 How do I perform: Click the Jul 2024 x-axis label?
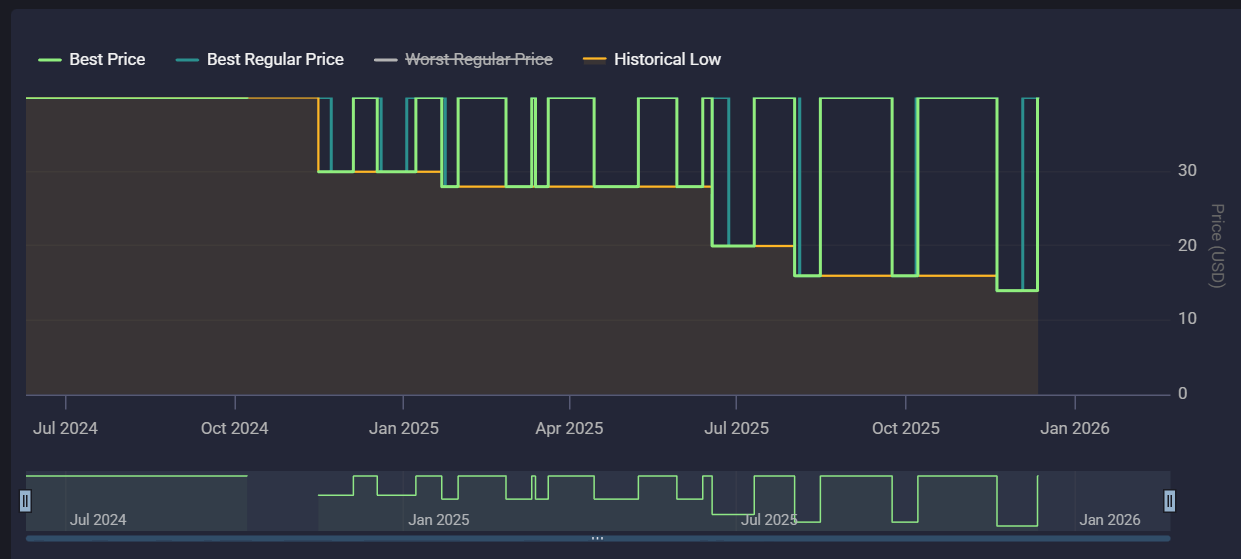(x=66, y=428)
